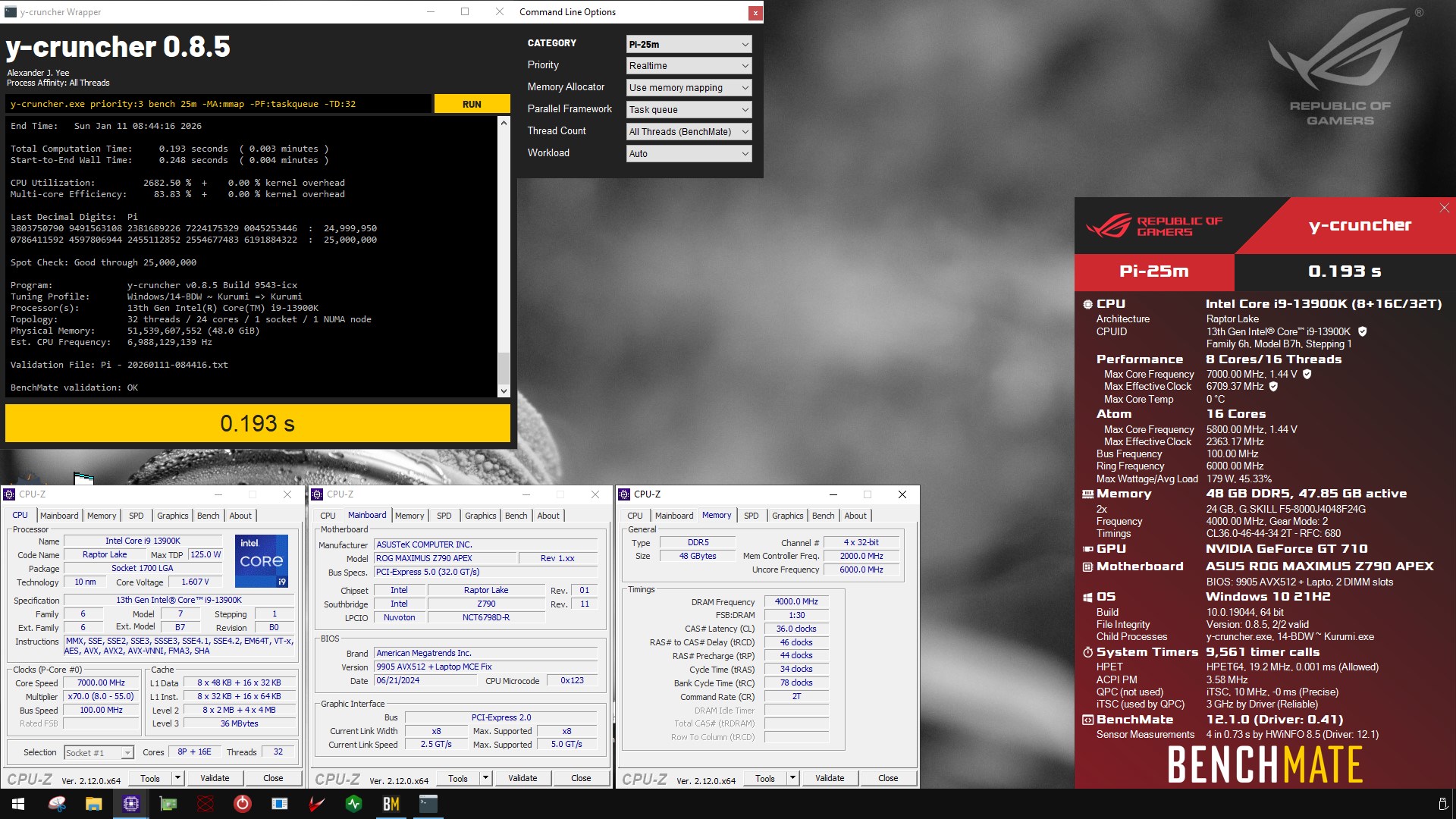The width and height of the screenshot is (1456, 819).
Task: Open the blue window taskbar icon
Action: [280, 804]
